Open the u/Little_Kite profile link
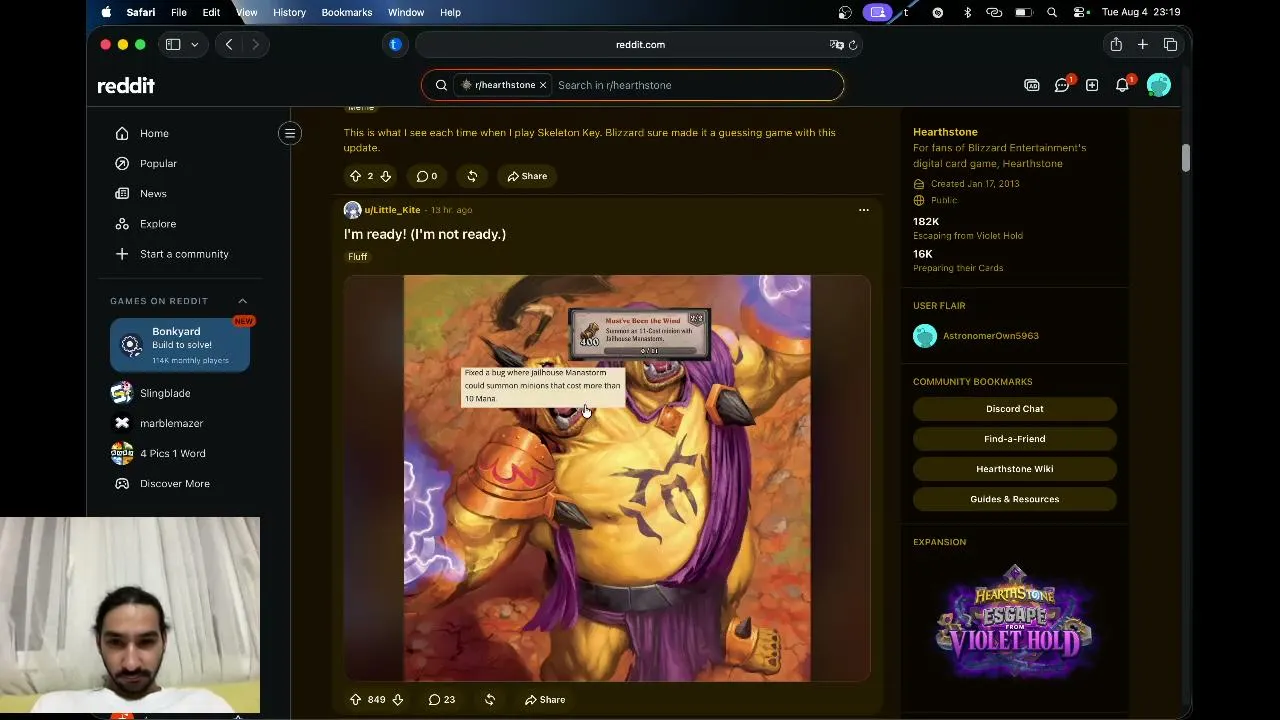1280x720 pixels. coord(392,210)
